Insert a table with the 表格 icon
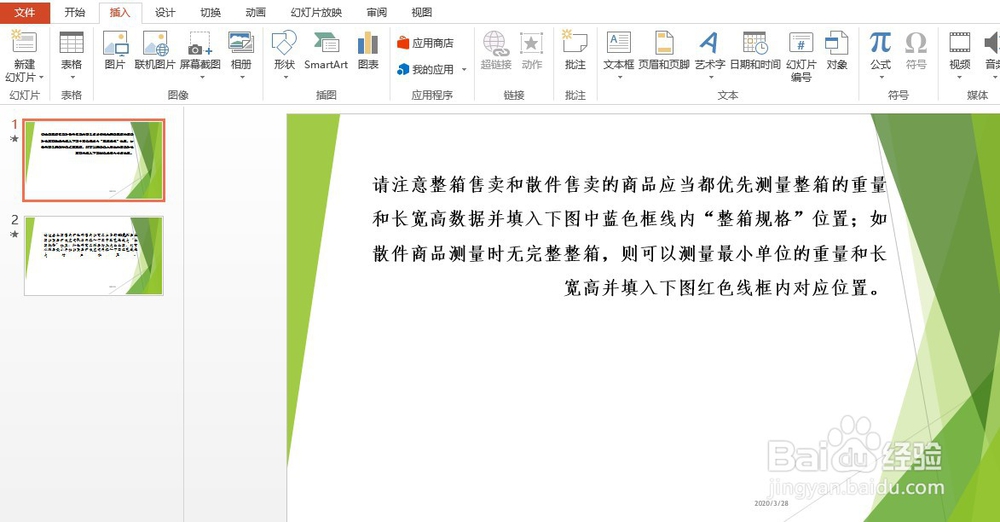The height and width of the screenshot is (522, 1000). (71, 43)
